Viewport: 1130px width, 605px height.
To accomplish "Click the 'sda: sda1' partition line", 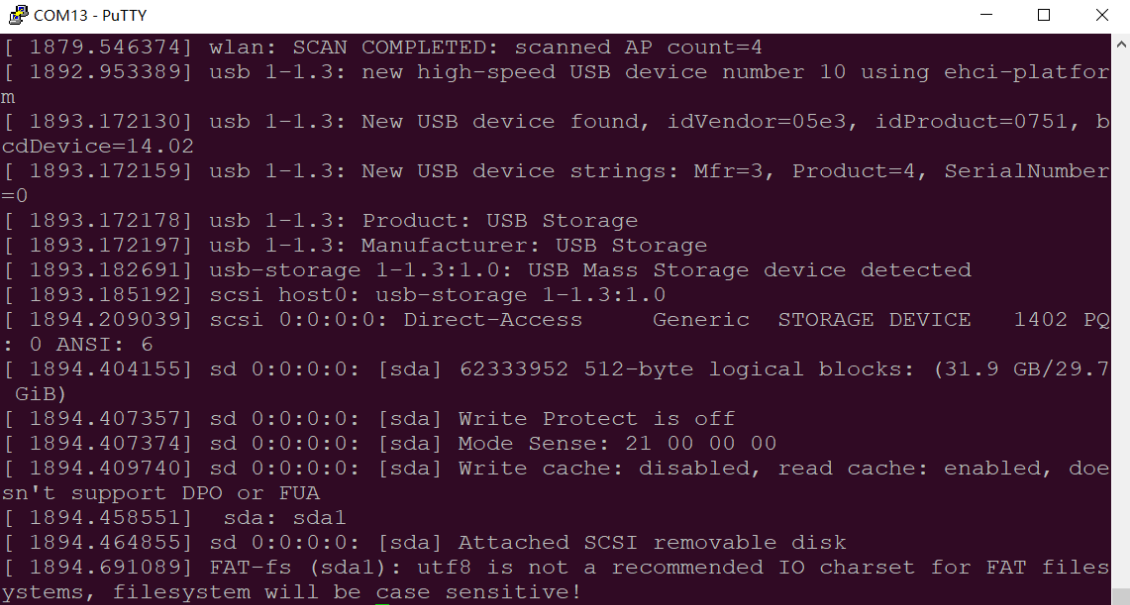I will click(175, 518).
